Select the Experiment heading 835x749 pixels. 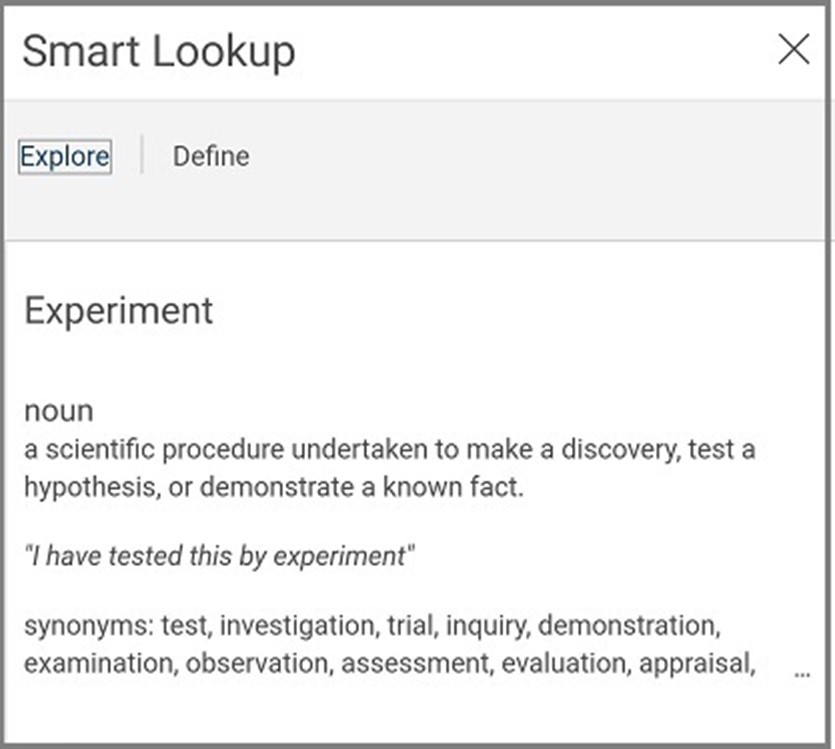point(118,311)
